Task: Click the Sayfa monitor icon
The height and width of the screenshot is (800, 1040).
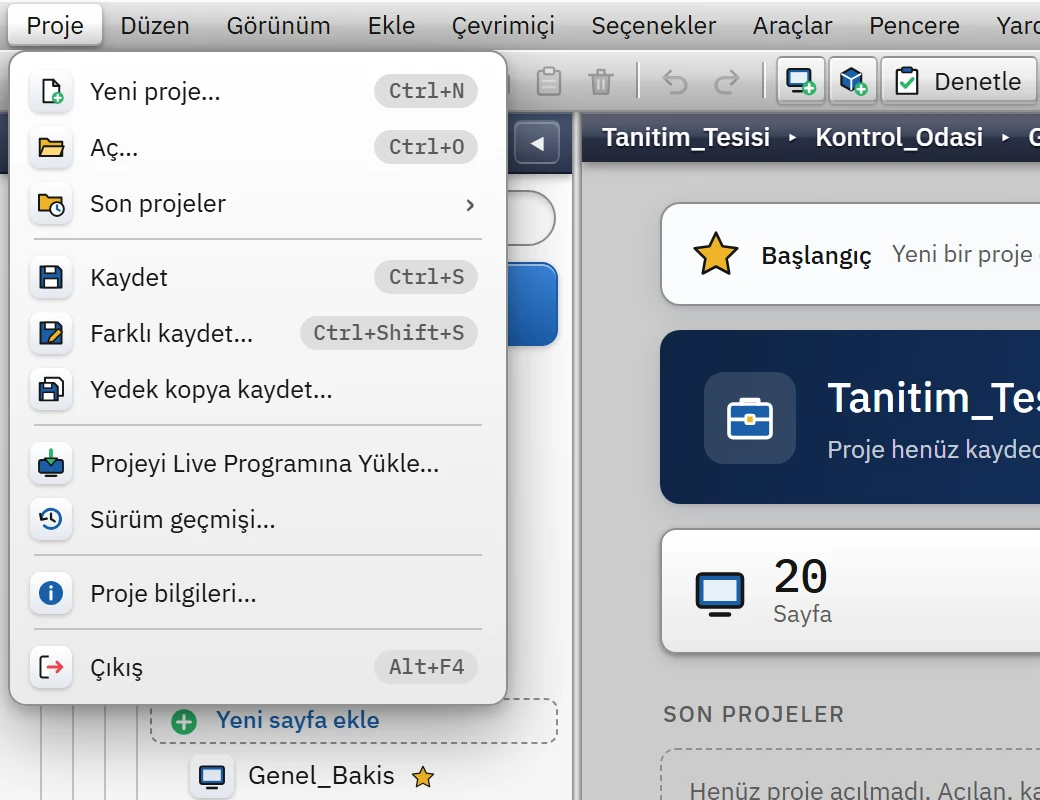Action: click(720, 592)
